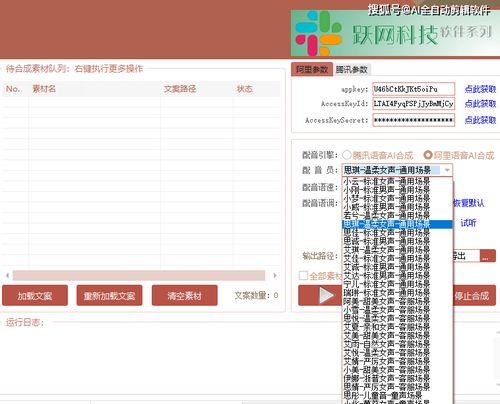Choose 小刚-标准男声 from voice list
This screenshot has width=500, height=404.
[397, 190]
